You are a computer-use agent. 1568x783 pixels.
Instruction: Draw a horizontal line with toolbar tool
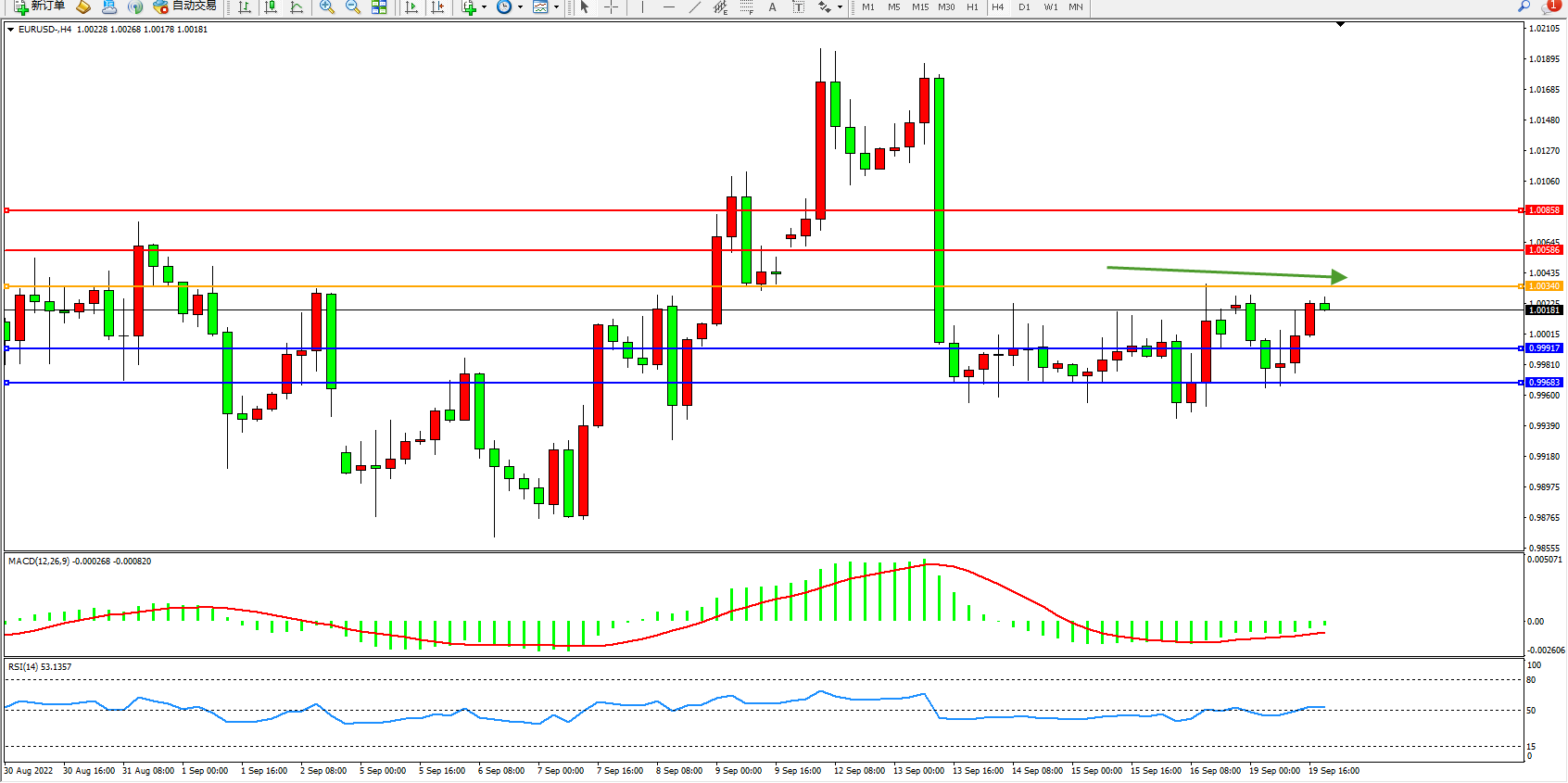(x=668, y=7)
